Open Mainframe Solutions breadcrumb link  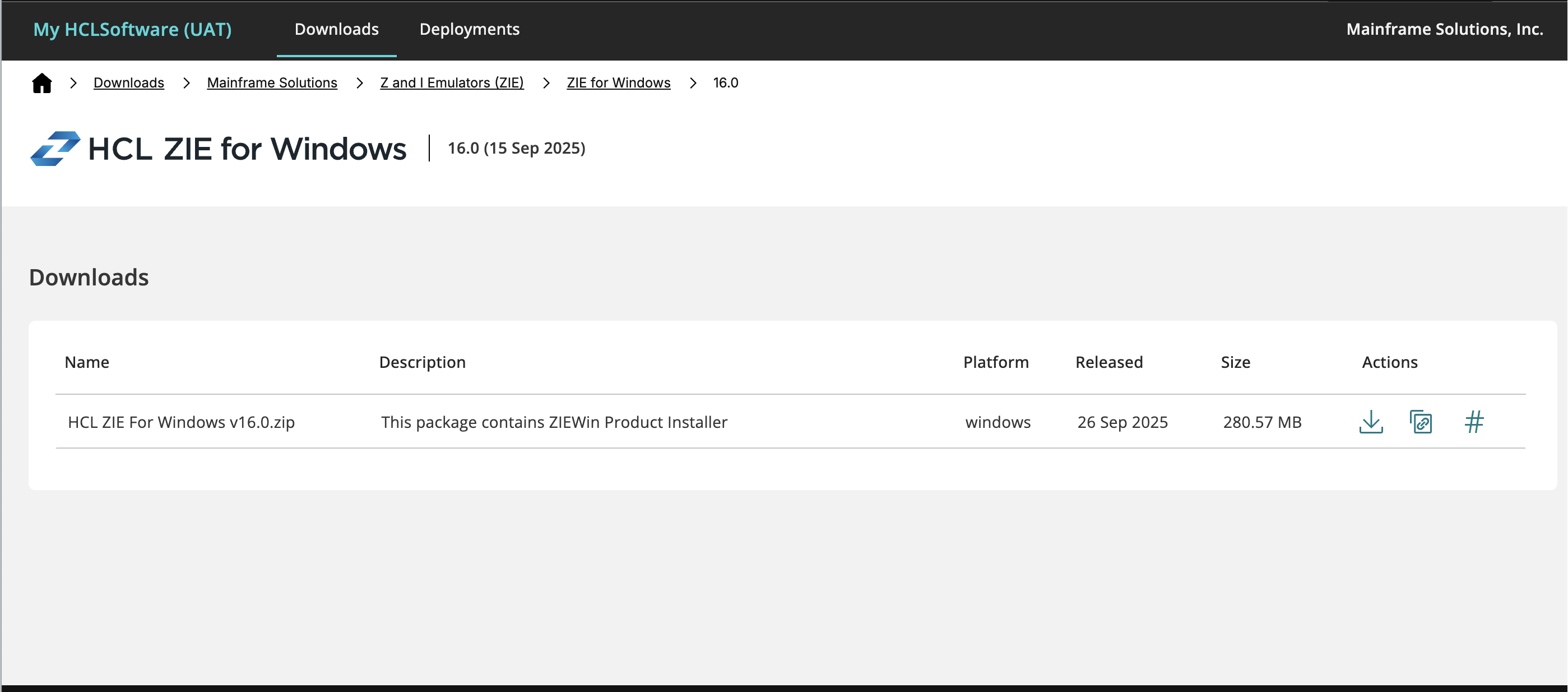271,83
